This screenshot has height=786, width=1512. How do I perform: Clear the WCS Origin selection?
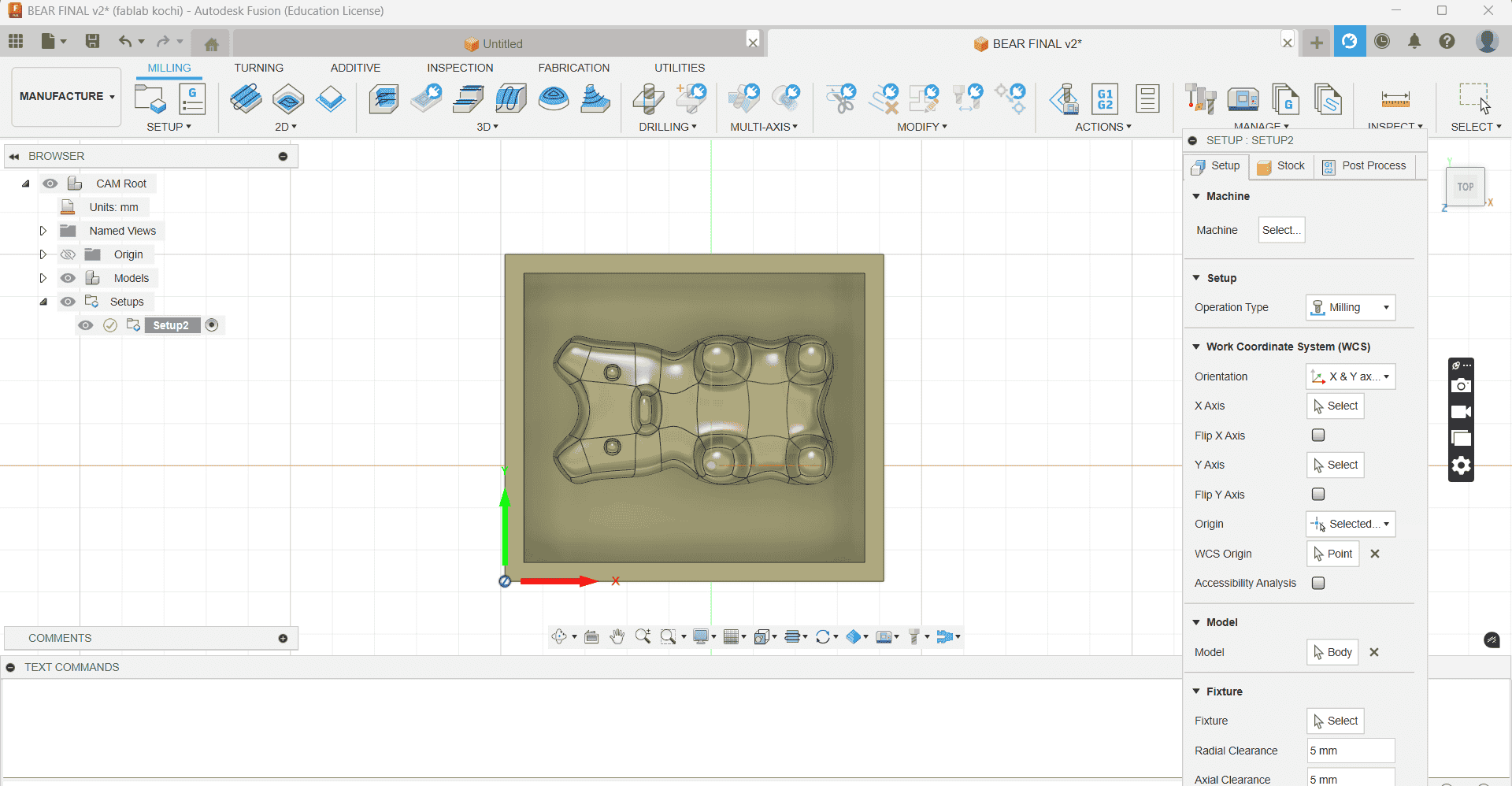(x=1375, y=554)
